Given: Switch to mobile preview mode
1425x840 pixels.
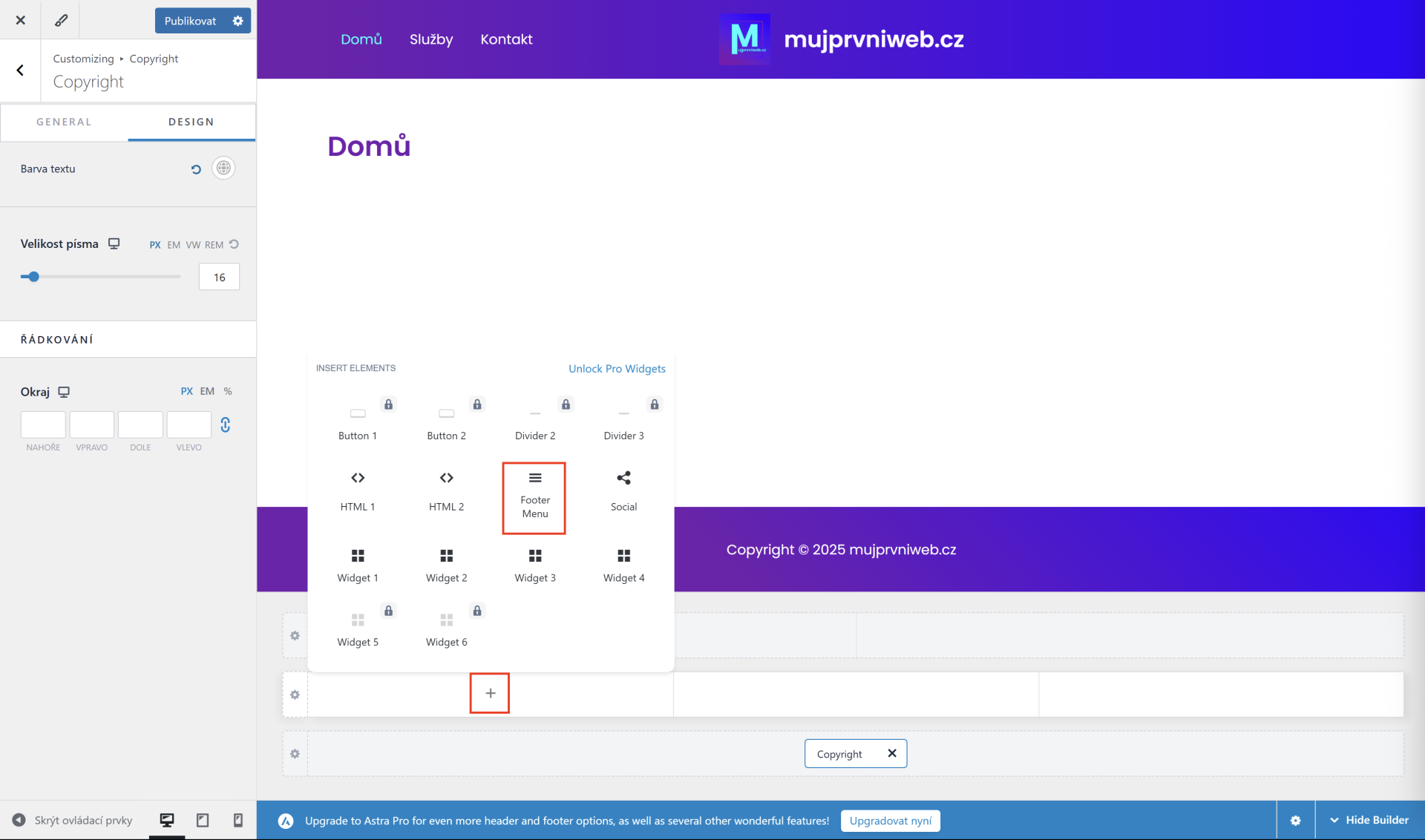Looking at the screenshot, I should [x=238, y=820].
